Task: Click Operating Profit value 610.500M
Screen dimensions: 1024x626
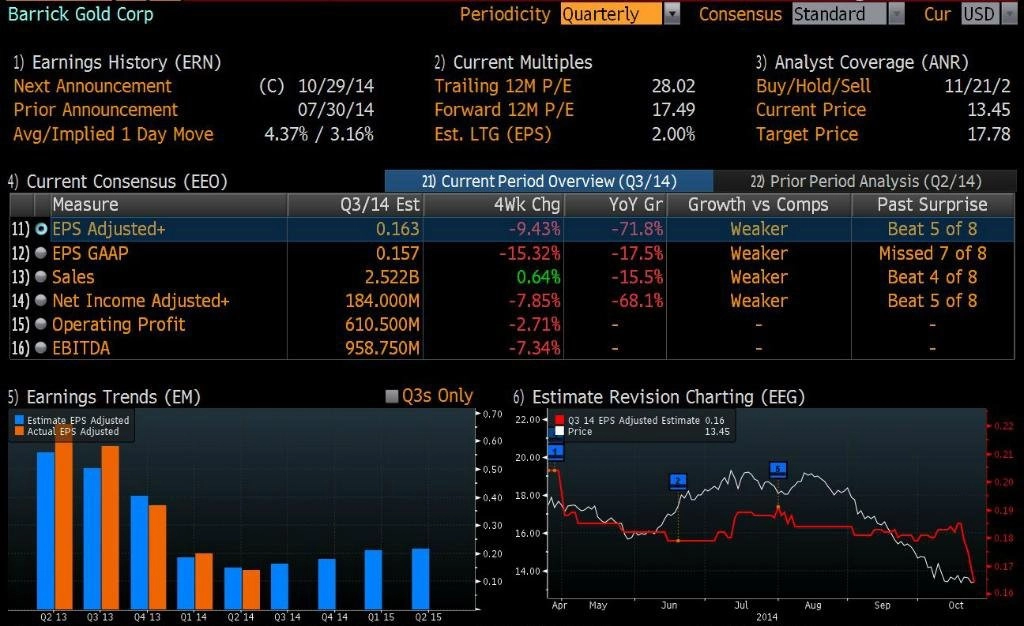Action: (383, 324)
